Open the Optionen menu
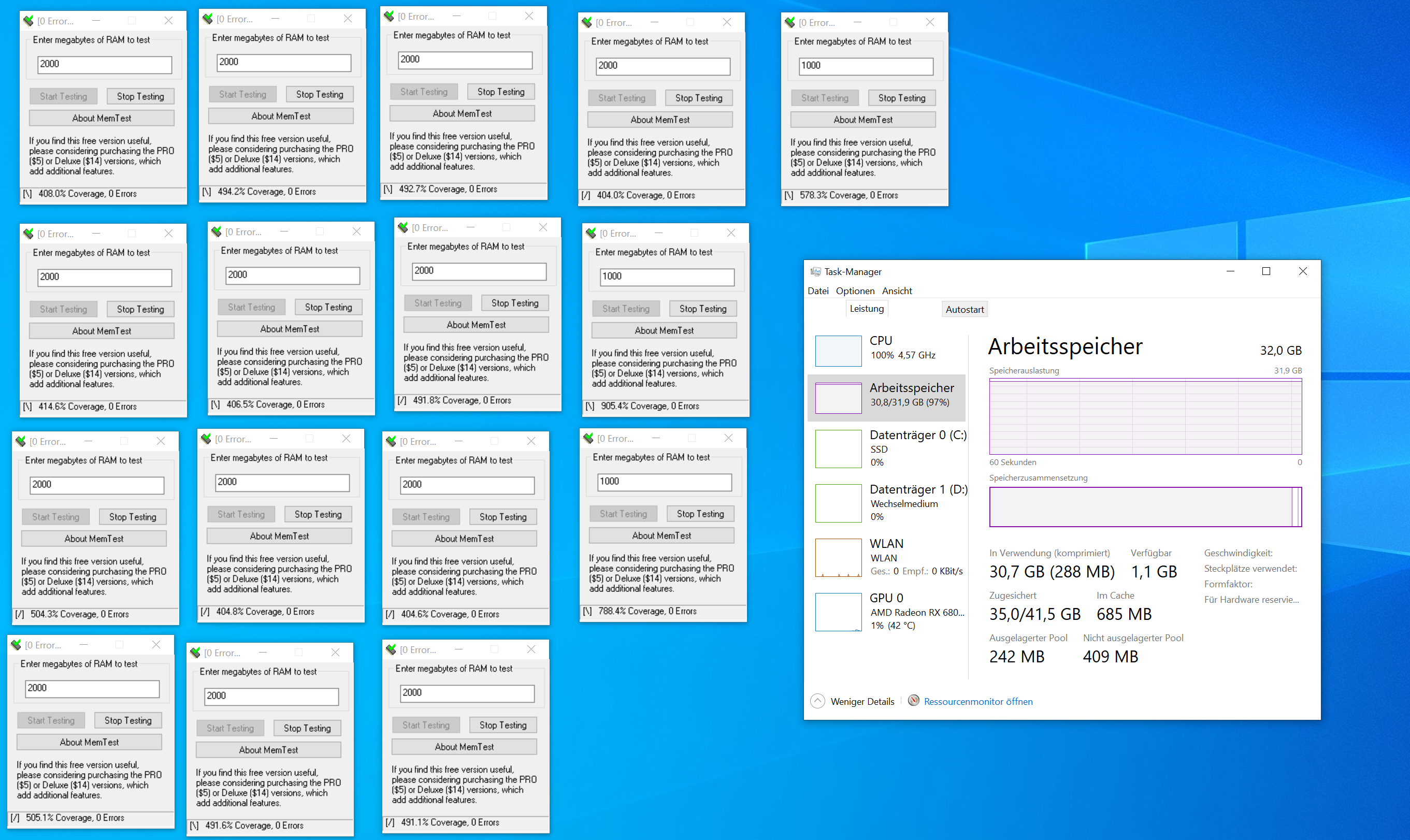 point(855,291)
